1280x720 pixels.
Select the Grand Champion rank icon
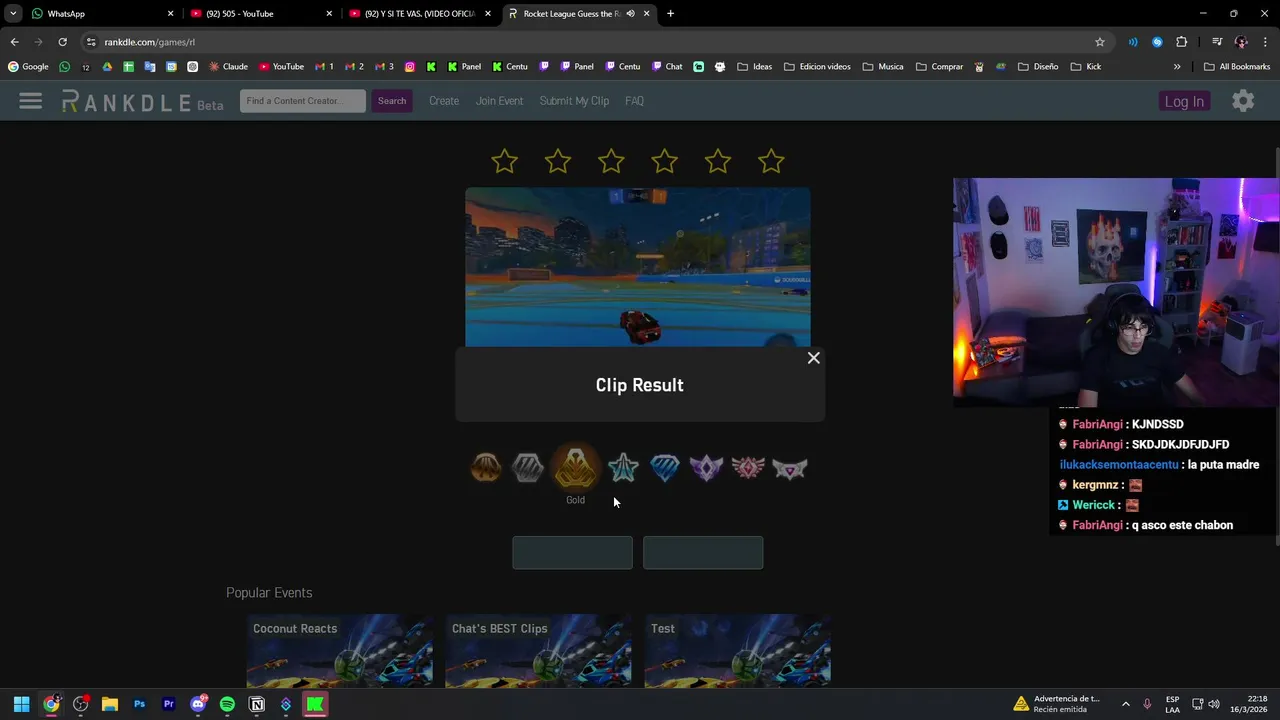coord(748,467)
